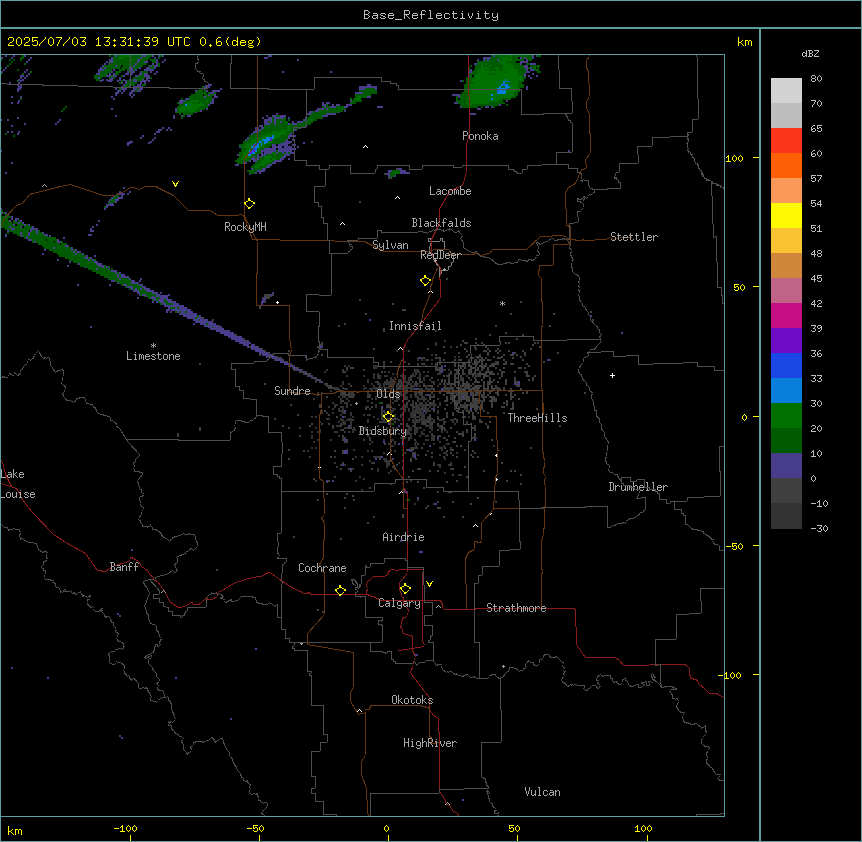Click the Didsbury label
Screen dimensions: 862x842
tap(383, 431)
